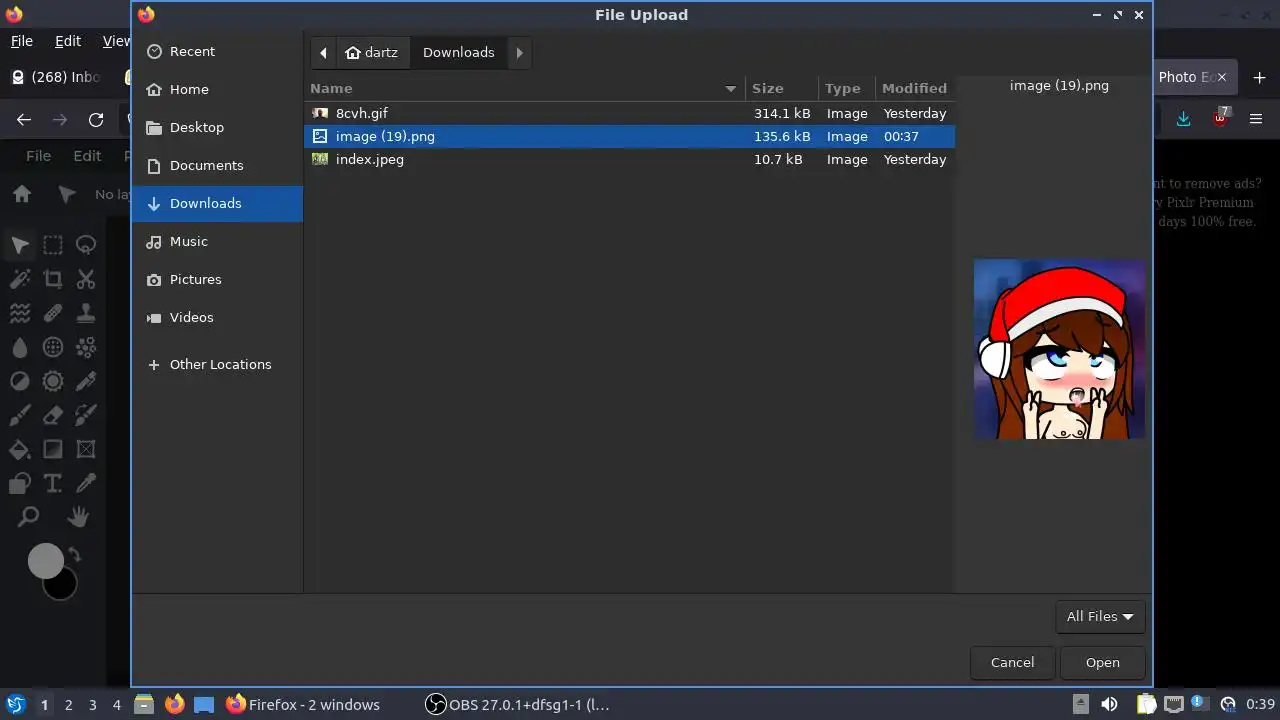This screenshot has width=1280, height=720.
Task: Click Pixlr Home icon
Action: (x=22, y=194)
